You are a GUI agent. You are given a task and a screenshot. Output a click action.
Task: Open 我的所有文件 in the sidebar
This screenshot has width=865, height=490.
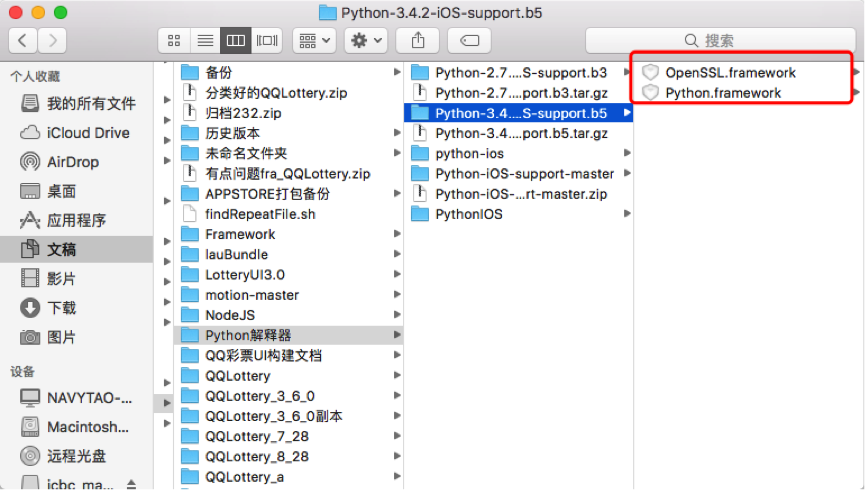point(77,103)
